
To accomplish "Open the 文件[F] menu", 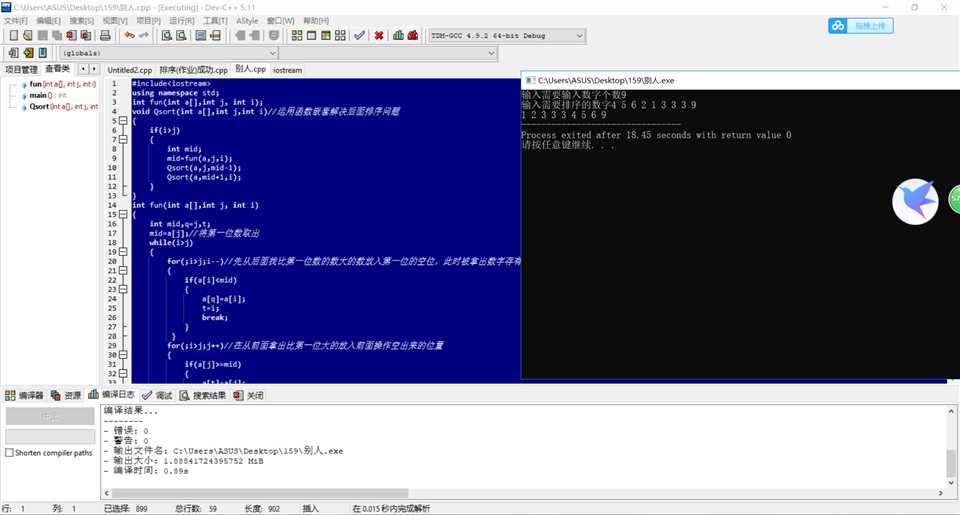I will coord(16,21).
